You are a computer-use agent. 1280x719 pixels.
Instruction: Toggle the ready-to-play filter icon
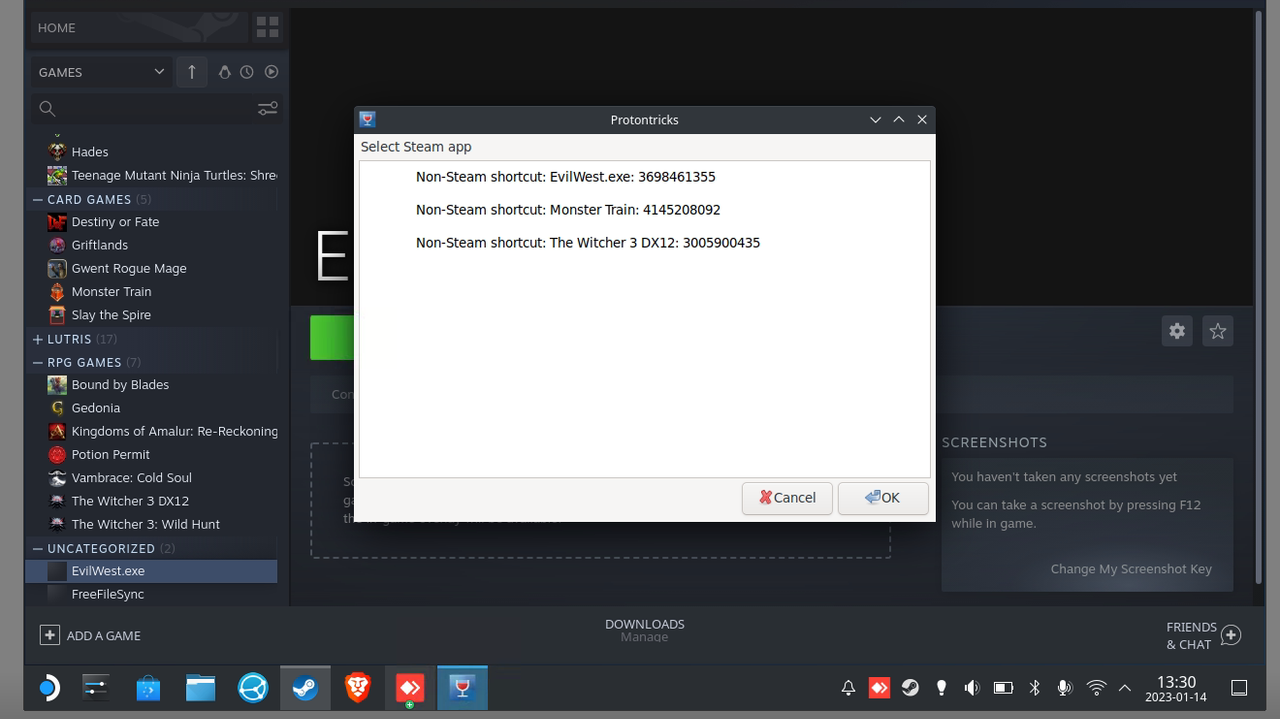click(271, 72)
